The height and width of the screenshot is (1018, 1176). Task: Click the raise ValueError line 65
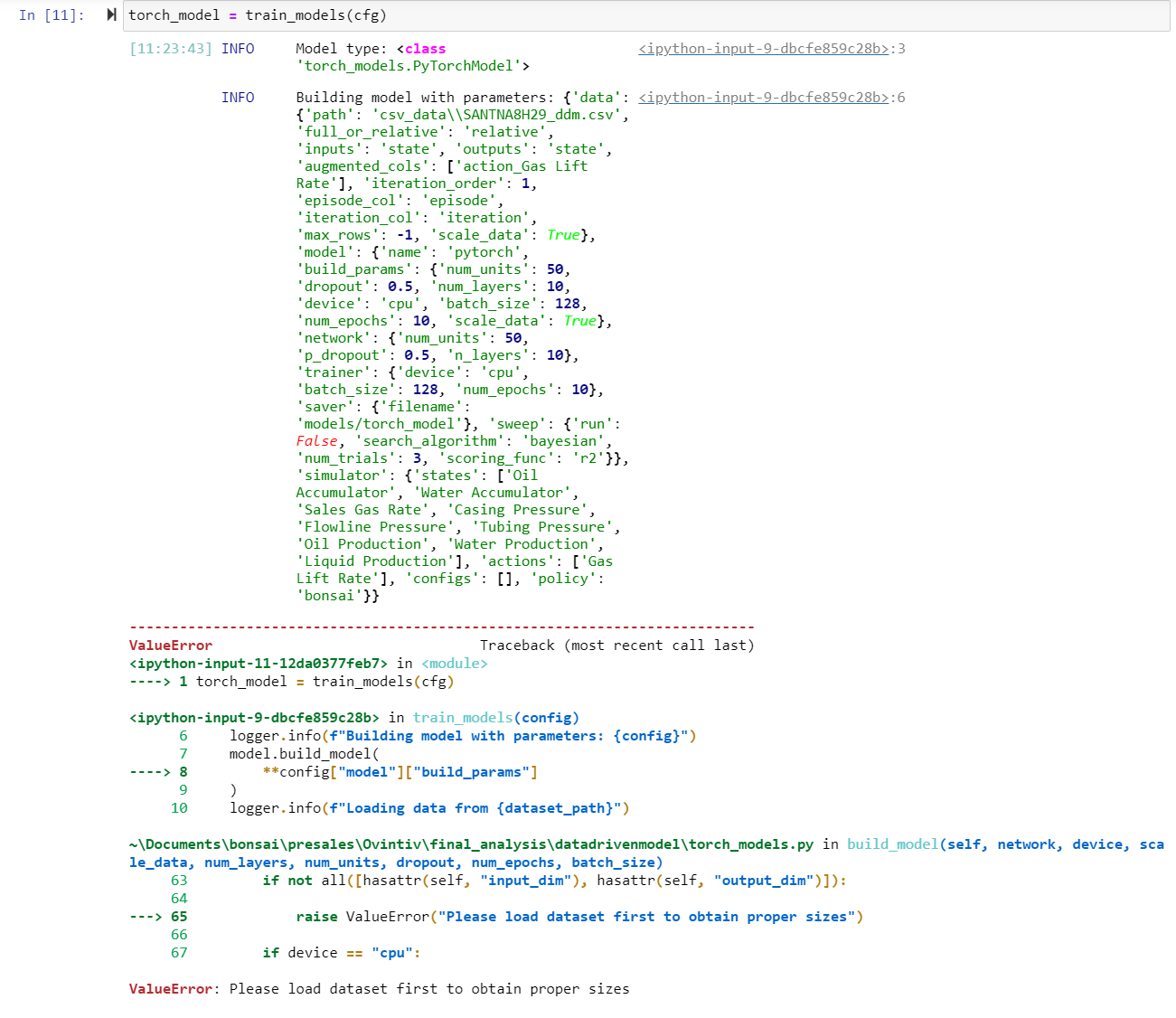pyautogui.click(x=579, y=917)
